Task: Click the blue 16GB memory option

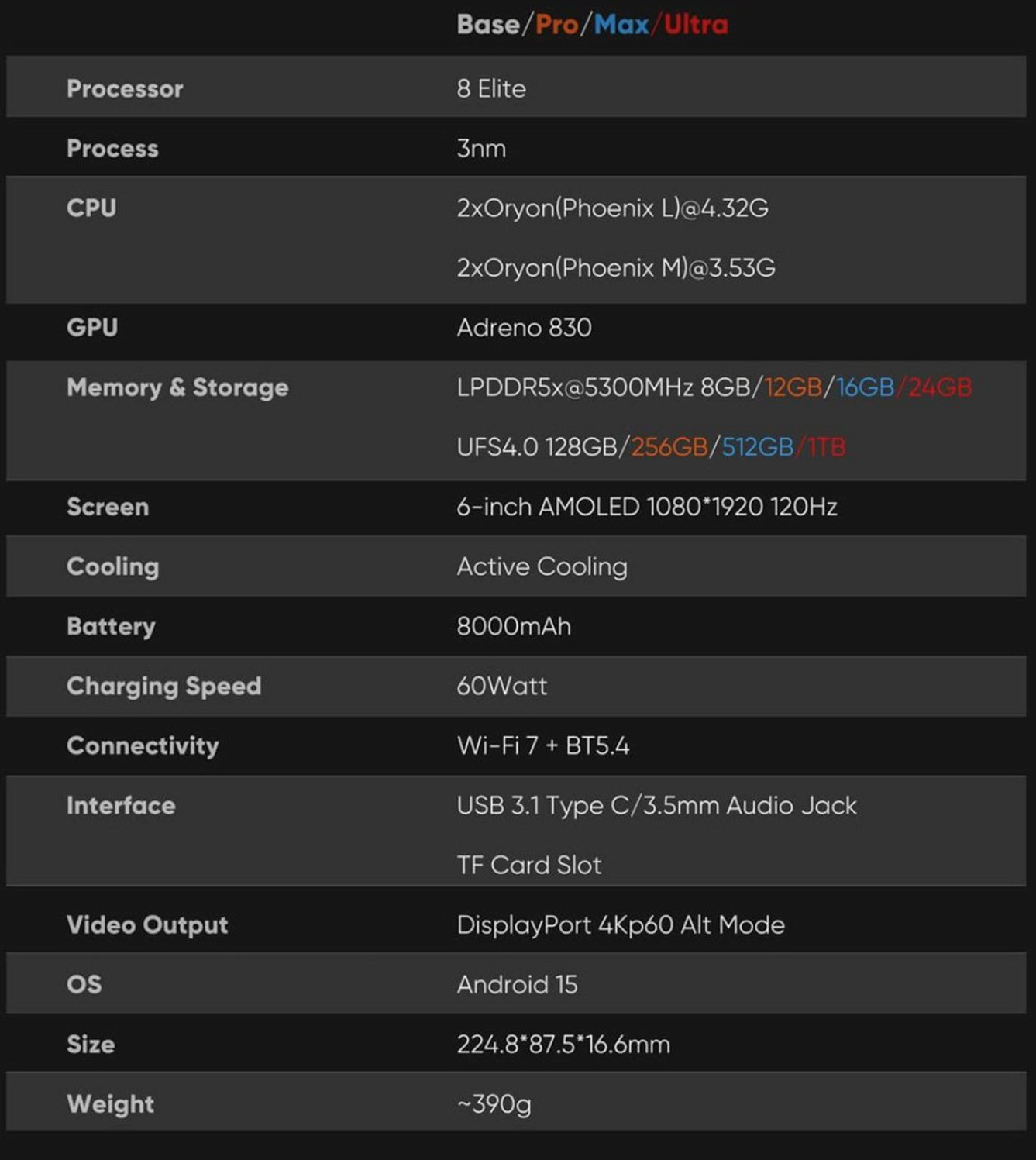Action: click(x=865, y=387)
